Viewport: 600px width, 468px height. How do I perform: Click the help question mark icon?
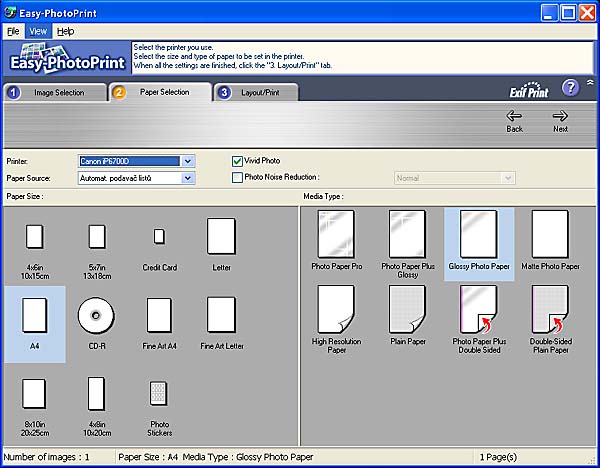[x=570, y=89]
